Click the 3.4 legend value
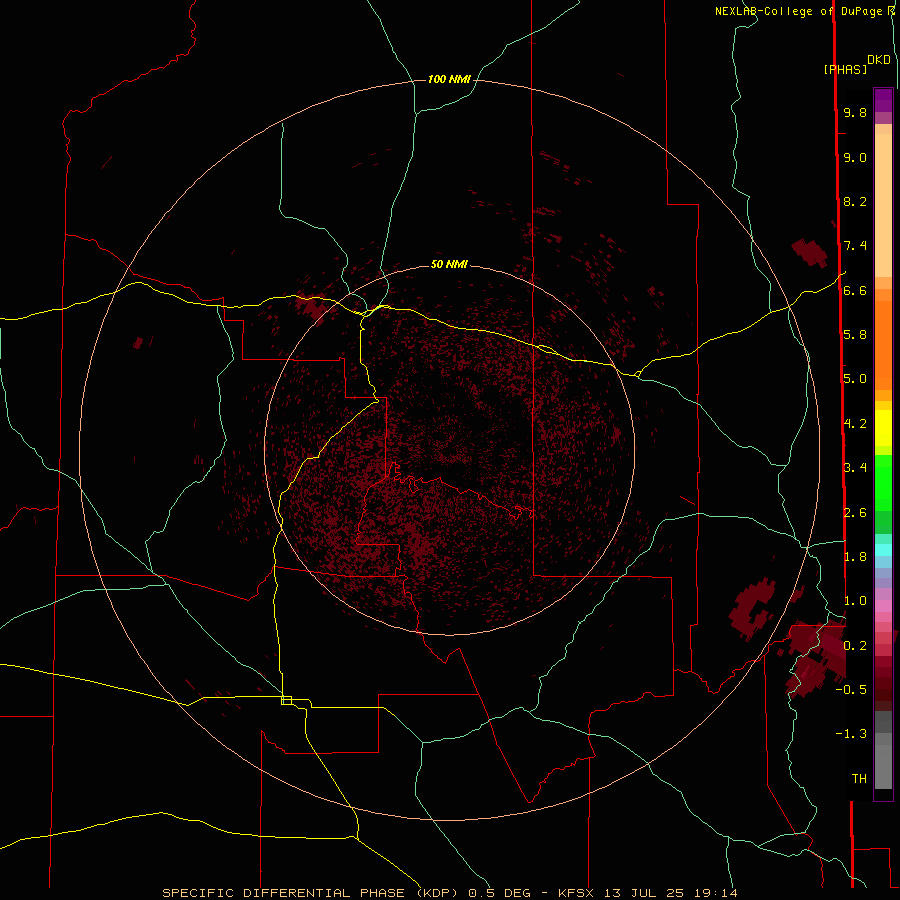 coord(855,468)
